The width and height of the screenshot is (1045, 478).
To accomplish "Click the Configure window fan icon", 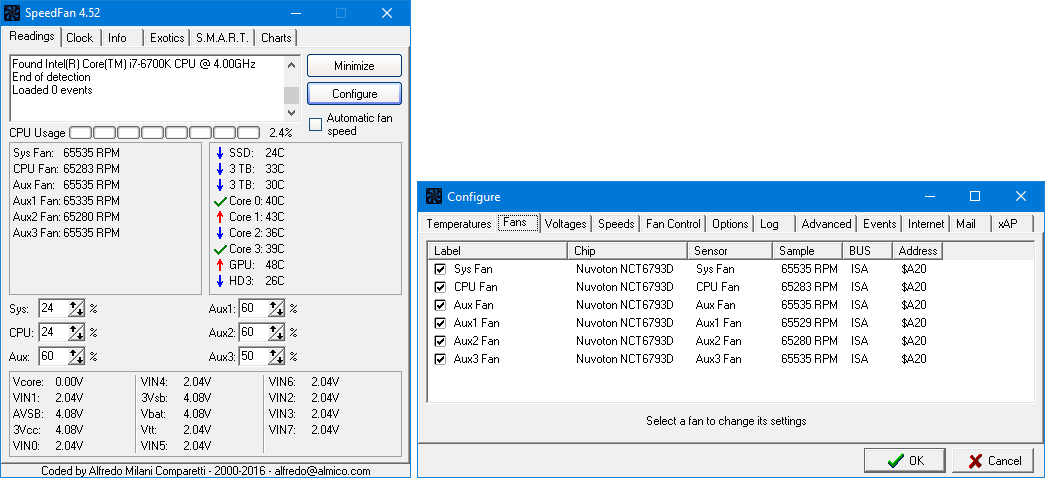I will point(434,197).
